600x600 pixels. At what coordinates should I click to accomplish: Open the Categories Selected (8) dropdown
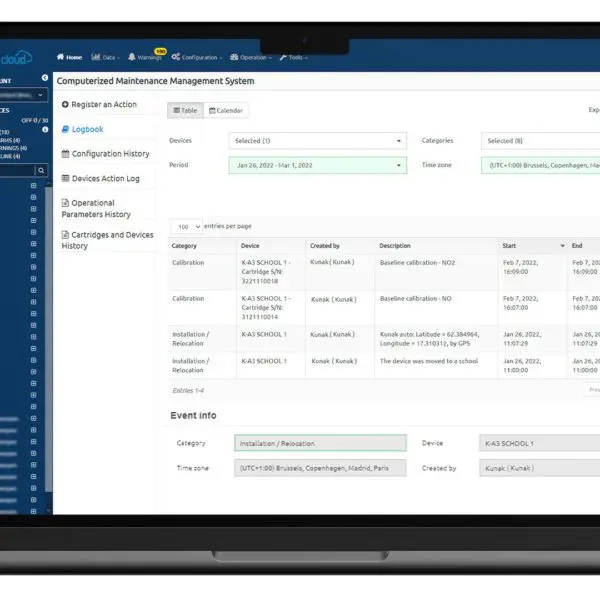(540, 141)
